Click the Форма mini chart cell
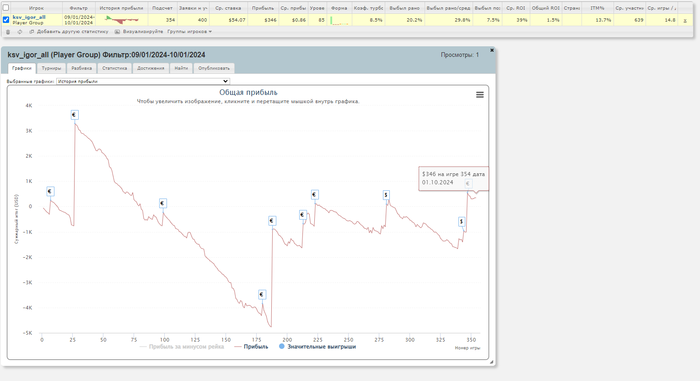 339,20
